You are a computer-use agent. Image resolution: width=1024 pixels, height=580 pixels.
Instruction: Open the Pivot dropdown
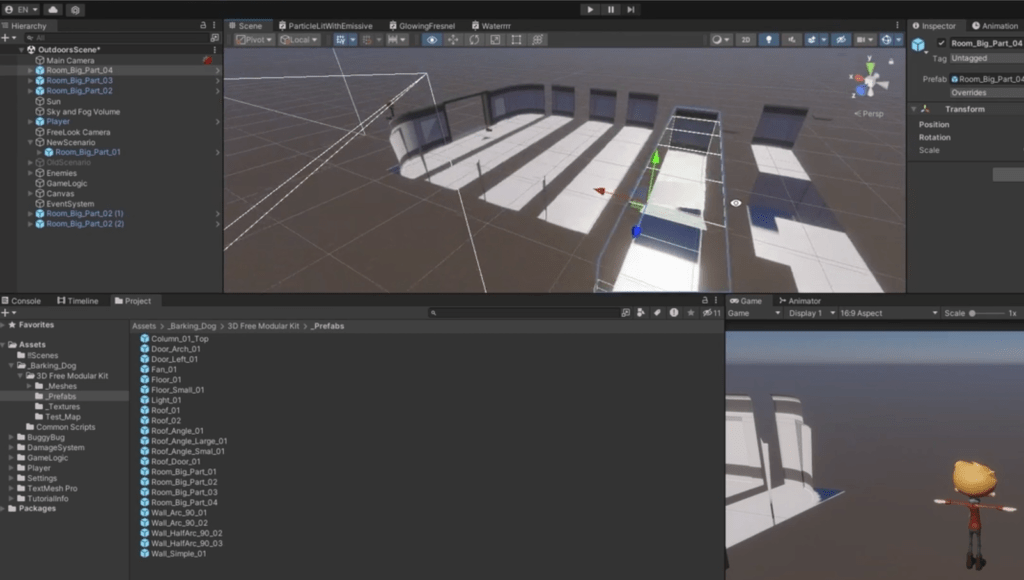tap(253, 40)
